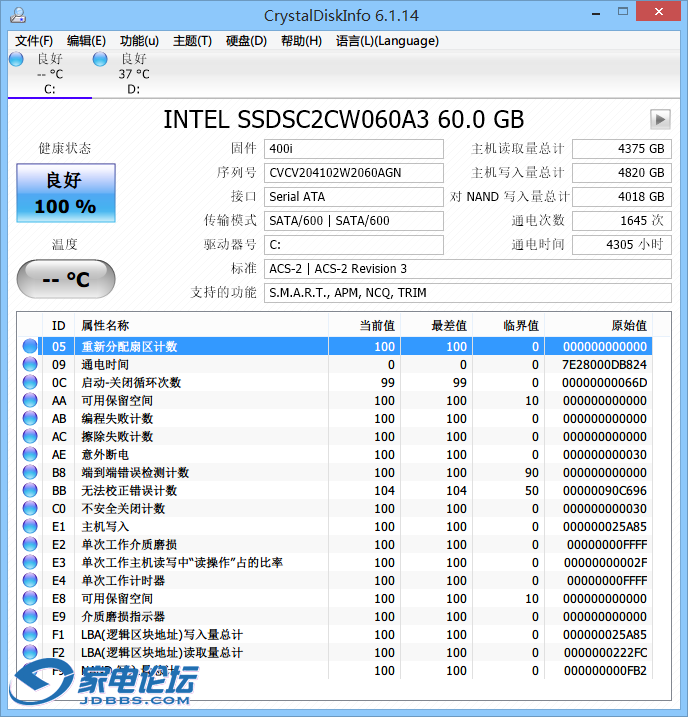Select the 启动-关闭循环次数 row
The image size is (688, 717).
335,382
